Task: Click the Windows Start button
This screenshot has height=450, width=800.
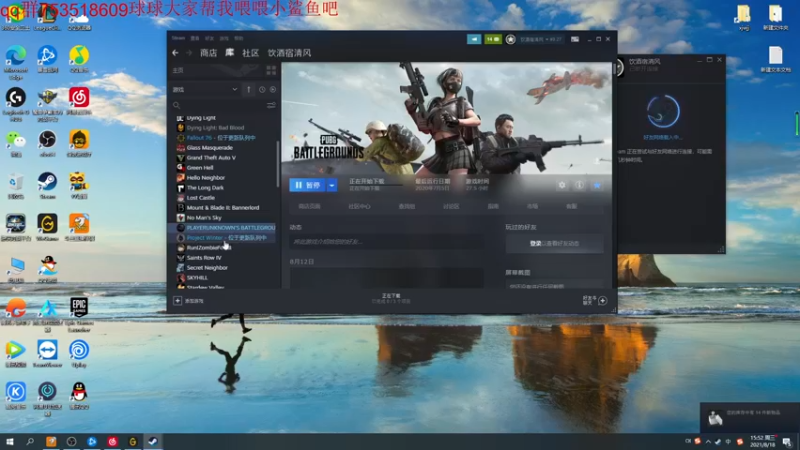Action: 10,441
